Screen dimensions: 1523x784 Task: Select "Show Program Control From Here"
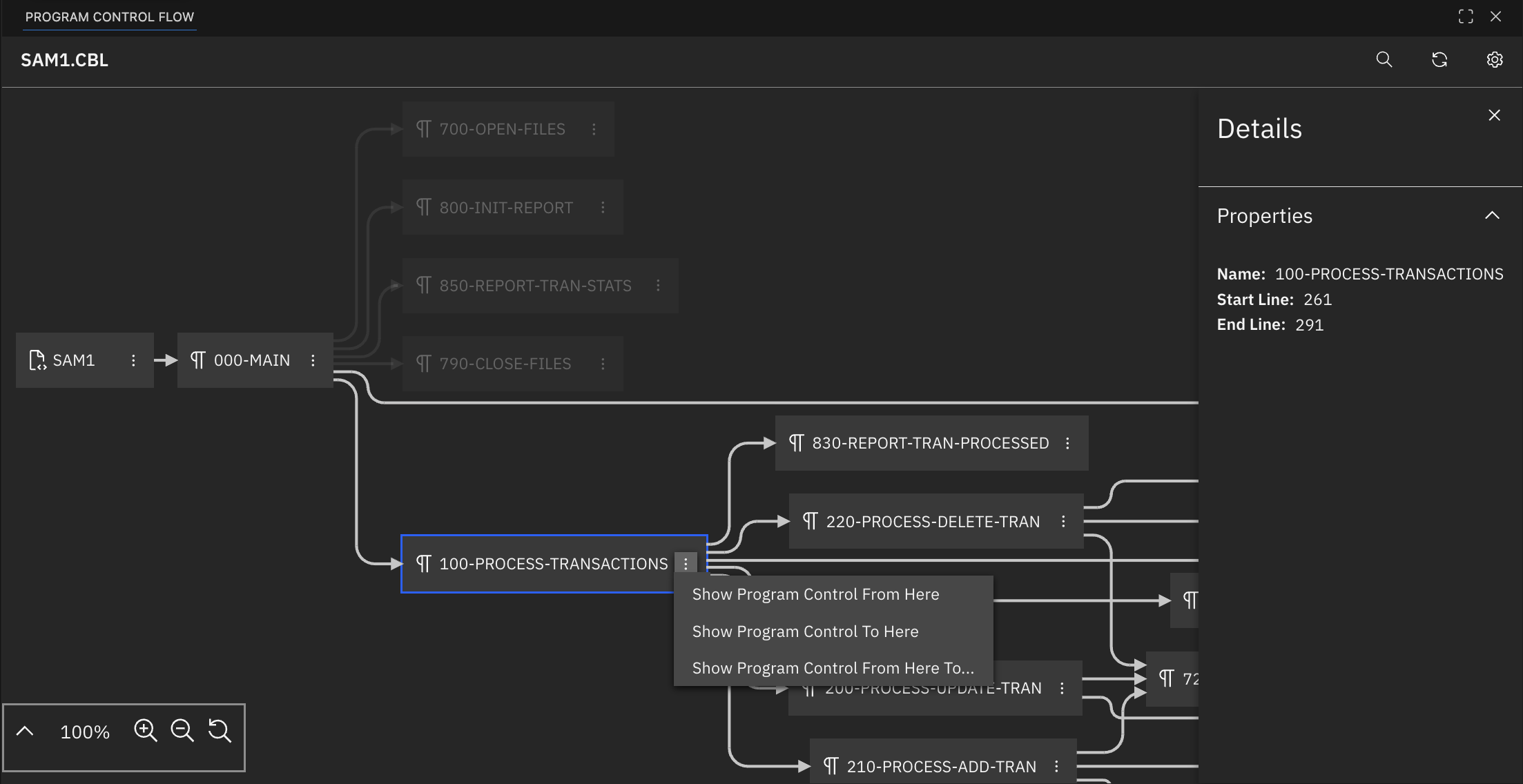point(815,594)
